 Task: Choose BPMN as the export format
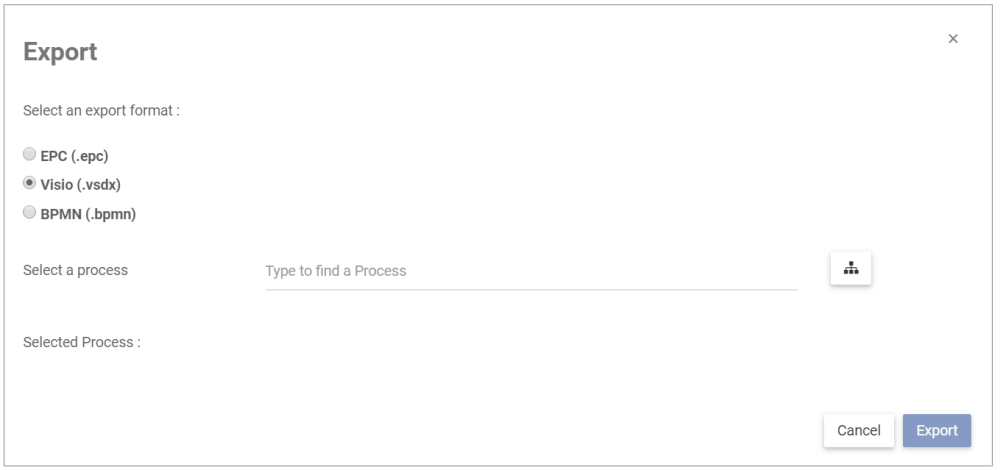(x=30, y=213)
